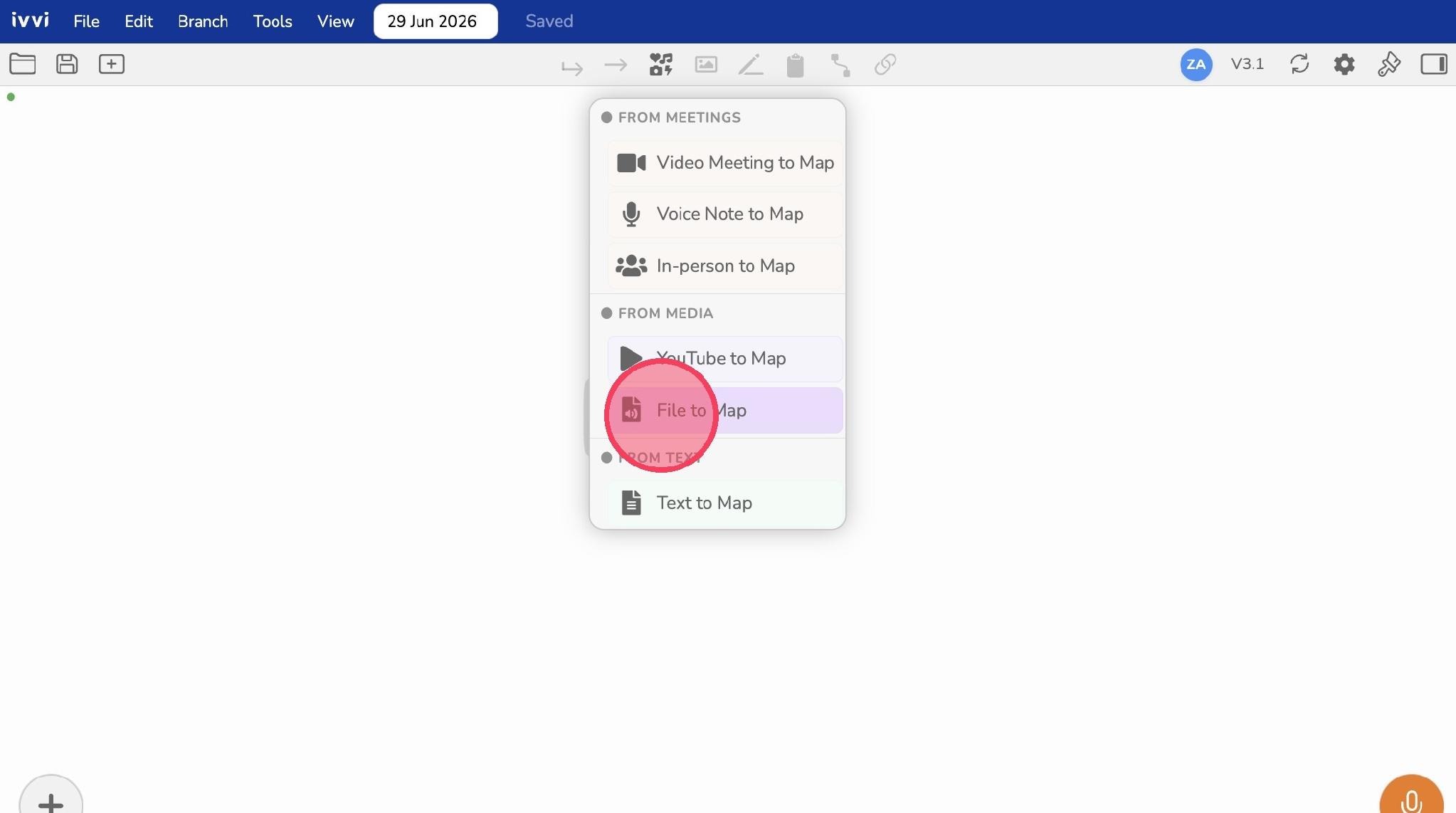
Task: Select Text to Map option
Action: (x=725, y=503)
